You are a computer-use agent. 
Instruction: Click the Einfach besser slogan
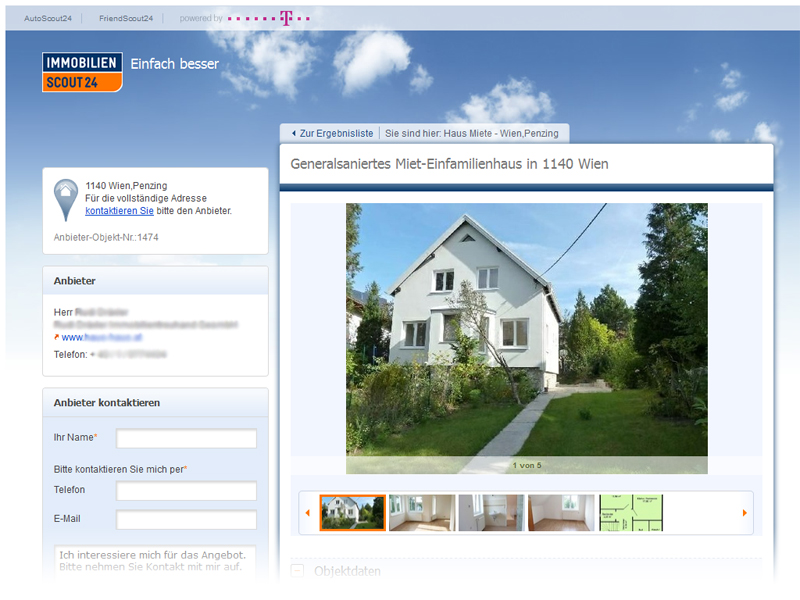pos(174,64)
